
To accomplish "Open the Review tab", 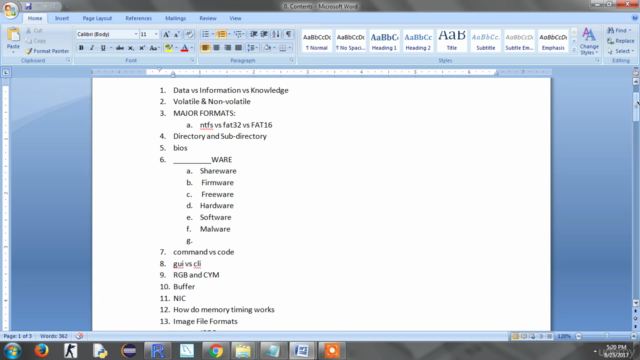I will click(208, 18).
